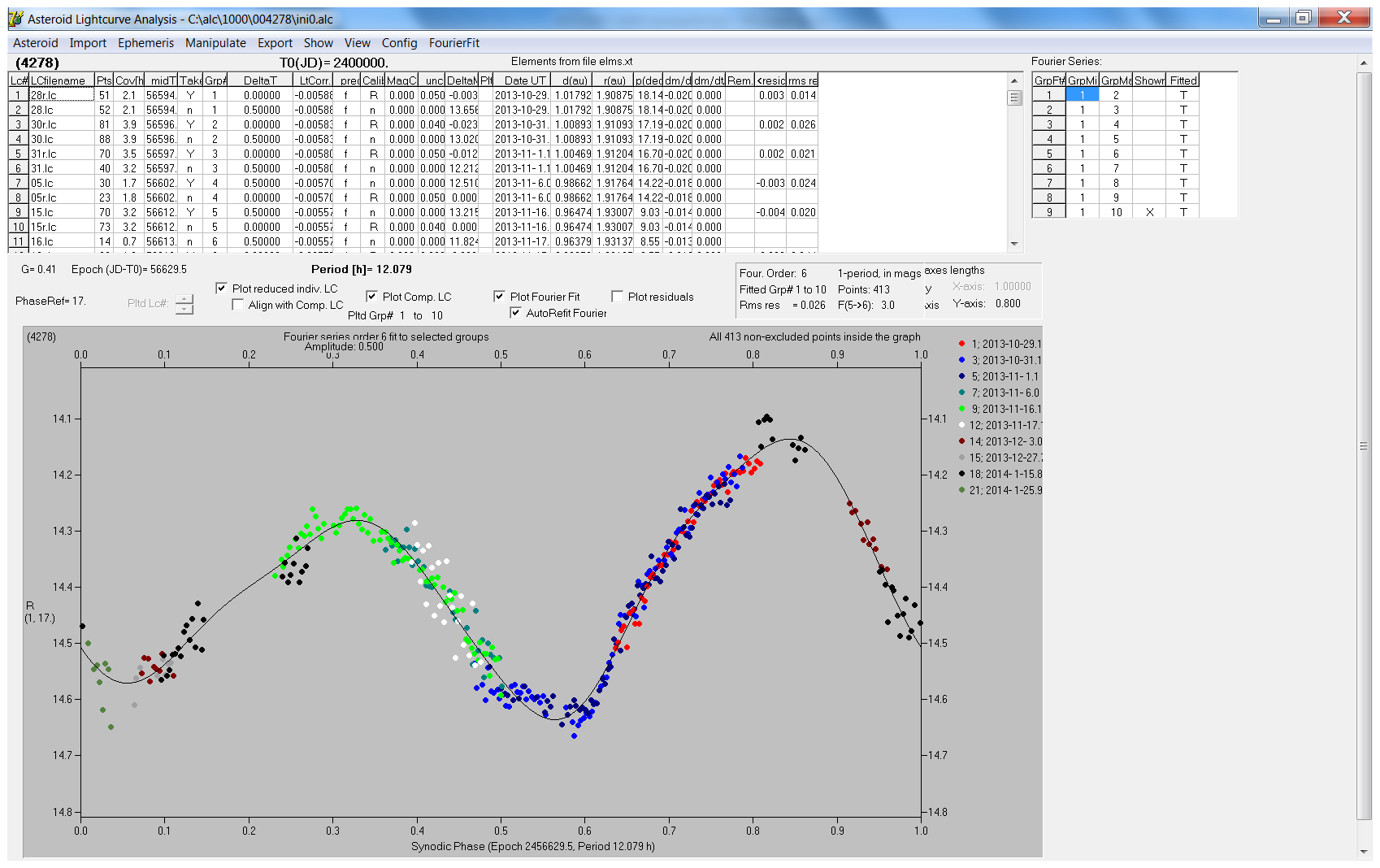
Task: Increase Pltd Lc# with stepper up arrow
Action: click(184, 298)
